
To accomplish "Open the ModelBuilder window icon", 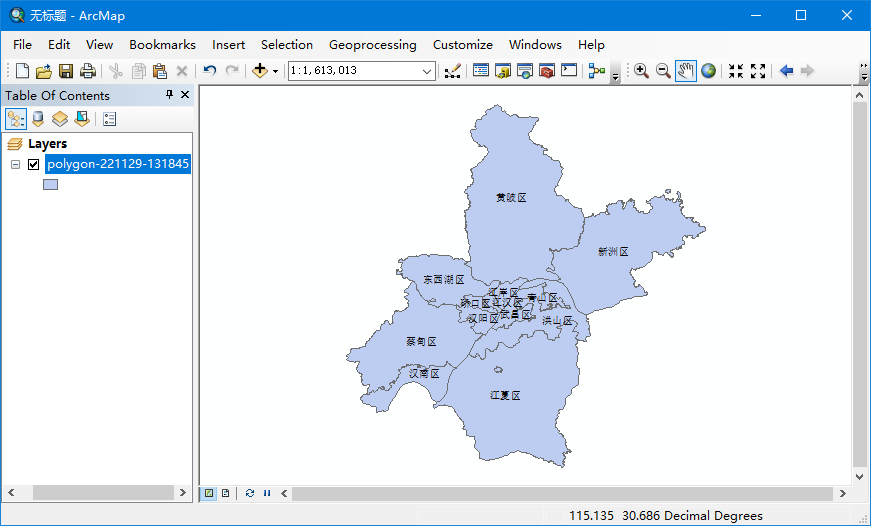I will (x=597, y=71).
